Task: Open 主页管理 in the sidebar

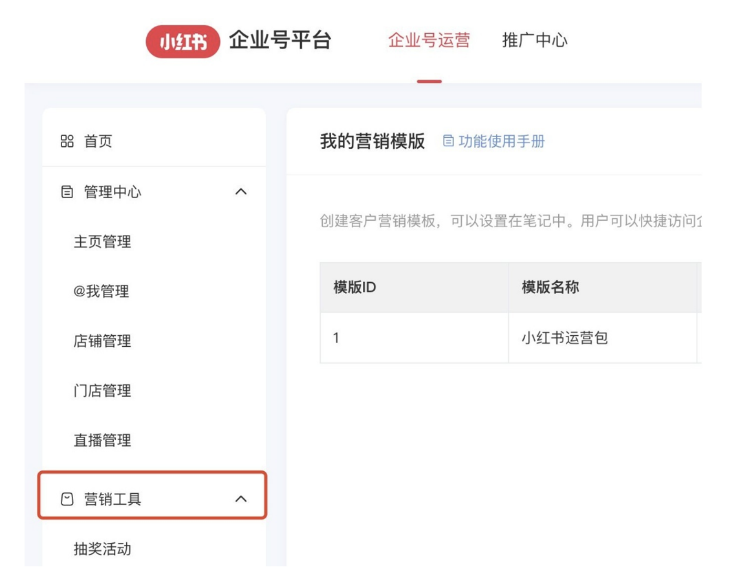Action: click(102, 242)
